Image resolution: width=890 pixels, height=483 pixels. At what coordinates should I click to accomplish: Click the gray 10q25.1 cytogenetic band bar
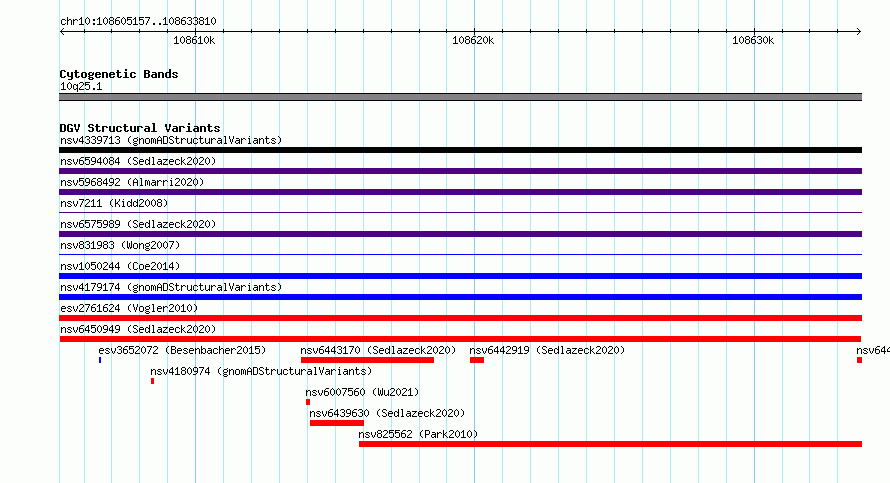[460, 97]
